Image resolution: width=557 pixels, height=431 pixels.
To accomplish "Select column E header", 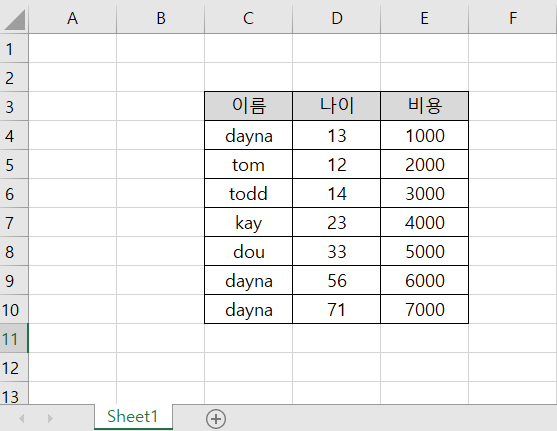I will 424,18.
